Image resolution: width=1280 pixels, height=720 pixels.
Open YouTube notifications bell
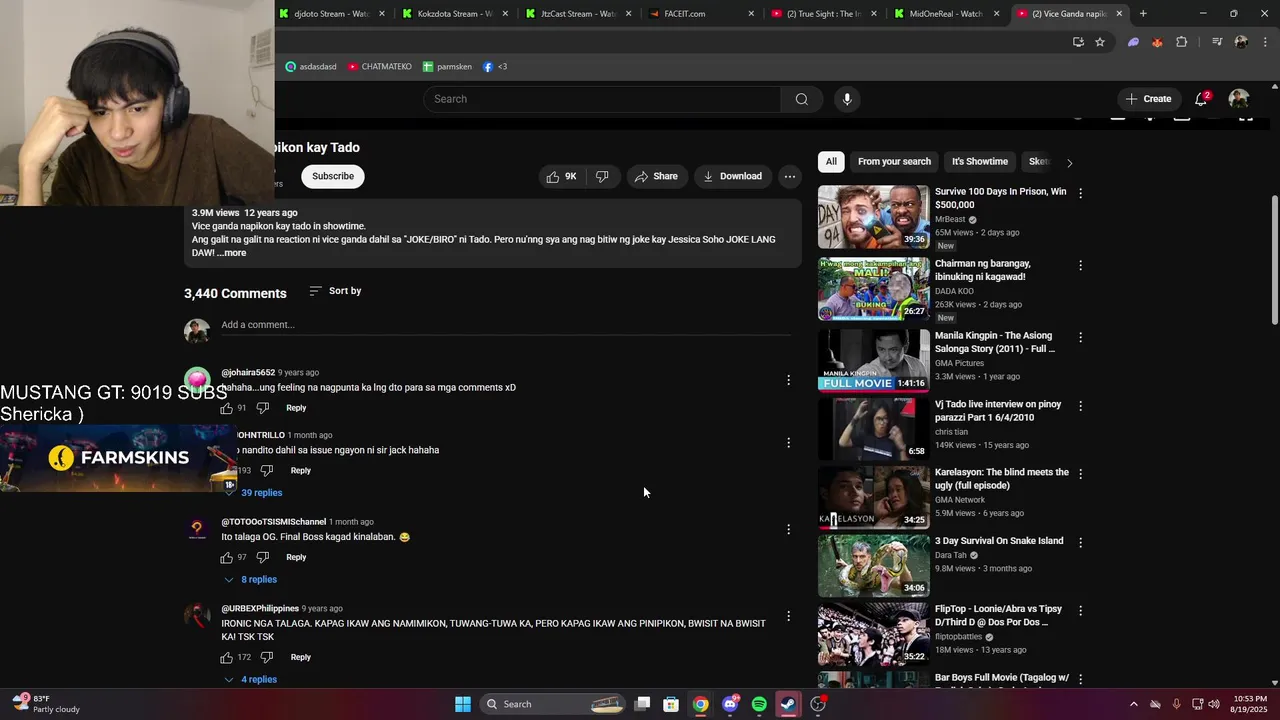point(1201,99)
